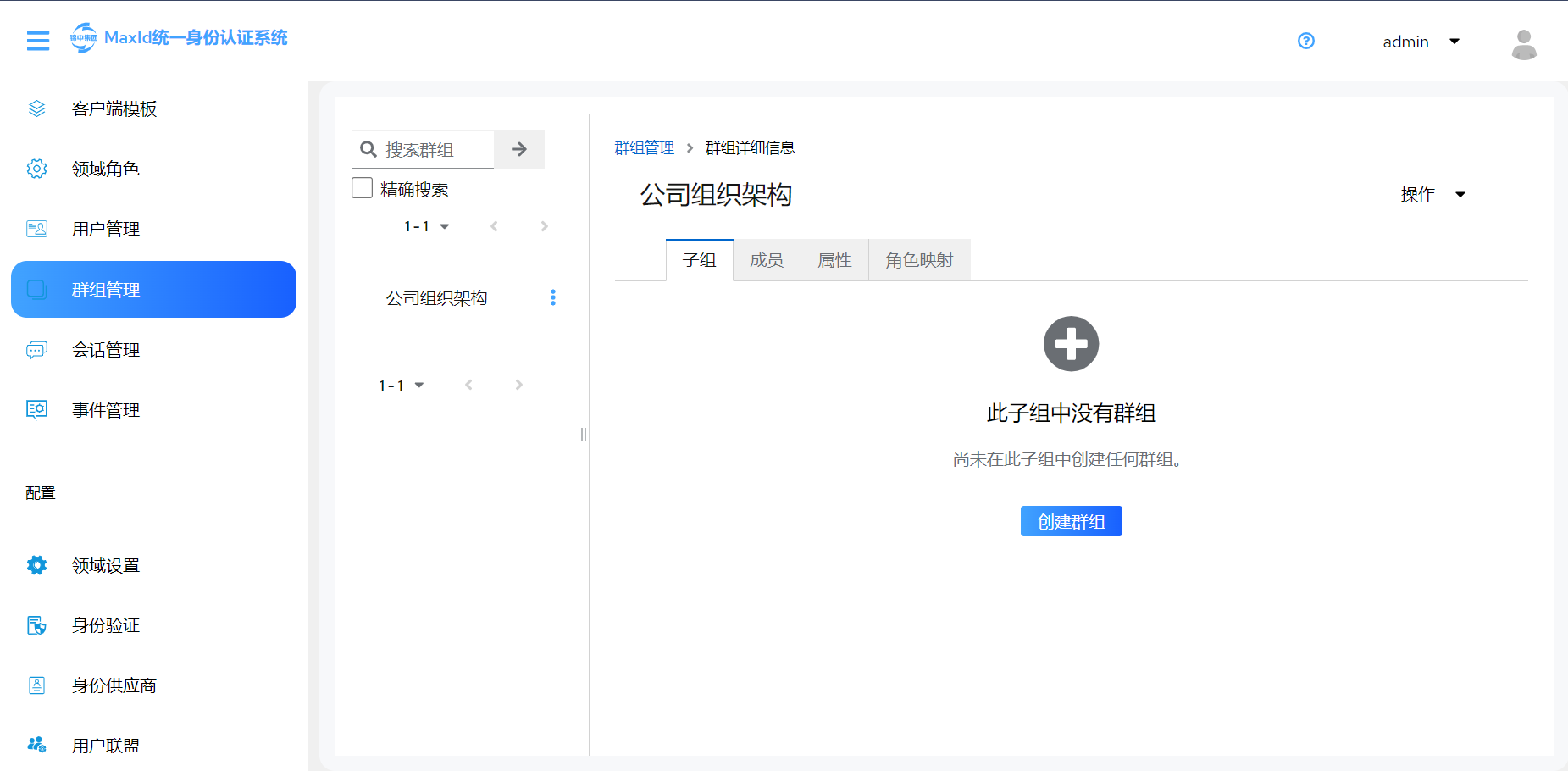
Task: Click the 身份供应商 icon
Action: click(x=36, y=685)
